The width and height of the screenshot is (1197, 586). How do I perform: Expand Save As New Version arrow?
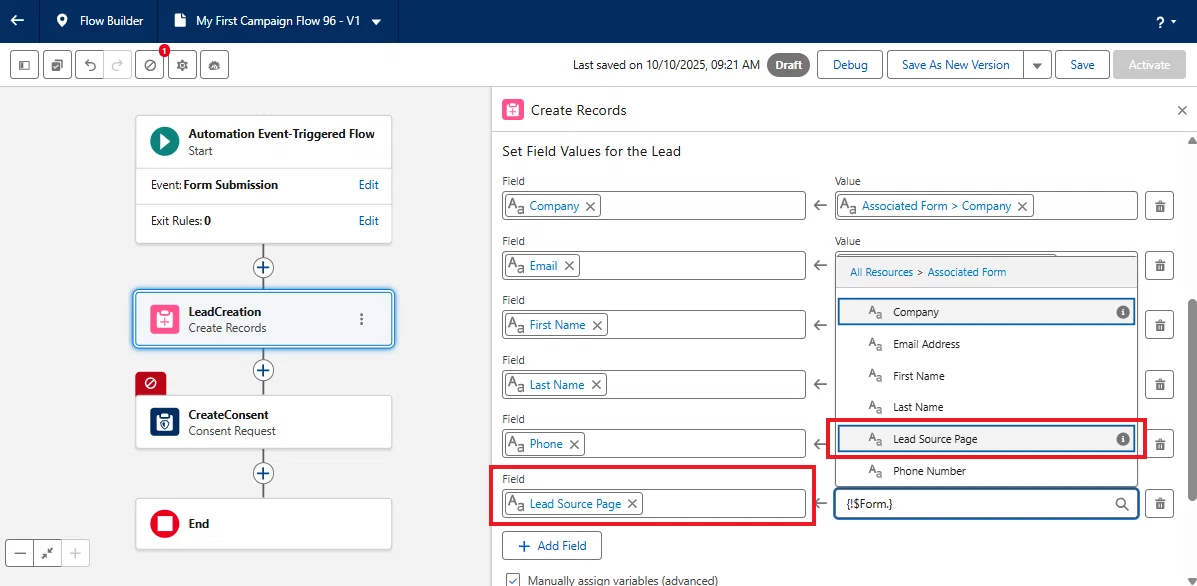point(1037,65)
